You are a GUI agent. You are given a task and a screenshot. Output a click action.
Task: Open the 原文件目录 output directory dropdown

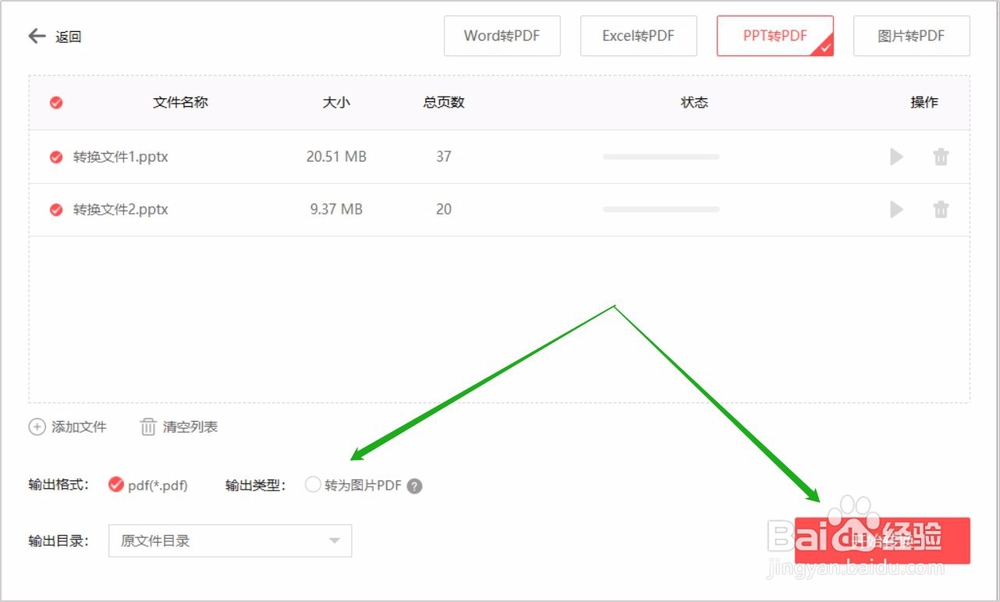(229, 541)
